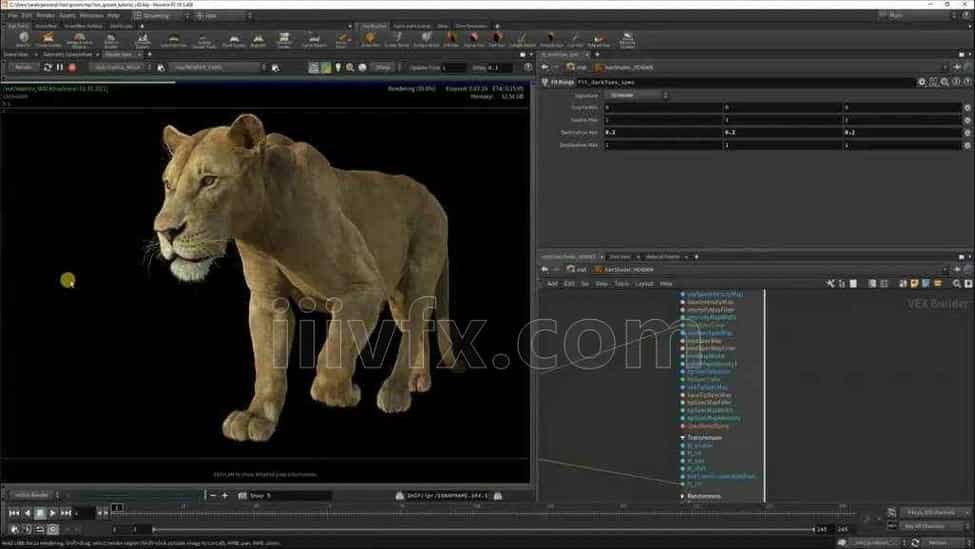Open the network editor Add menu
Screen dimensions: 975x549
(x=552, y=284)
